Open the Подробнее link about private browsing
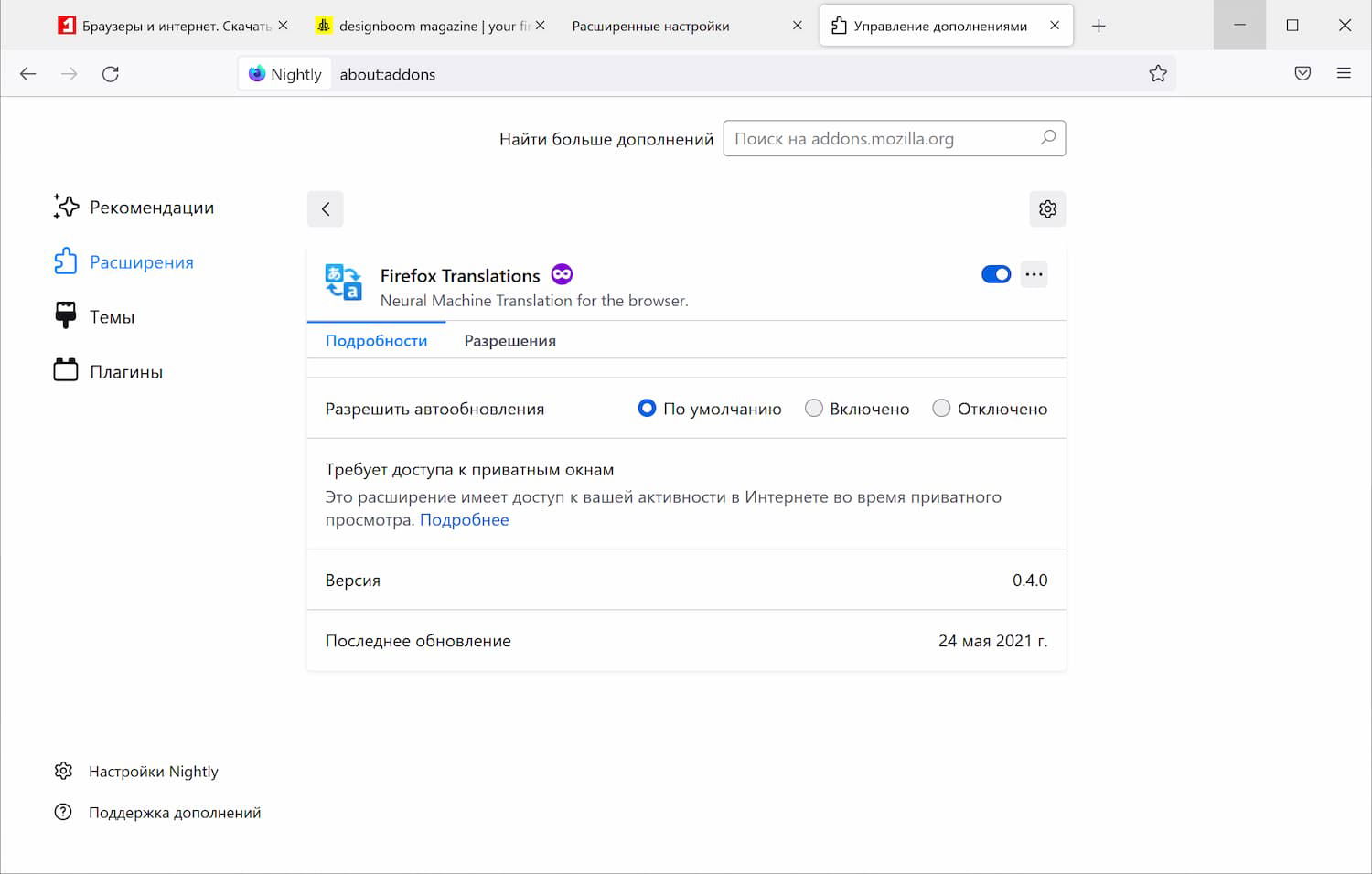This screenshot has width=1372, height=874. pyautogui.click(x=464, y=519)
